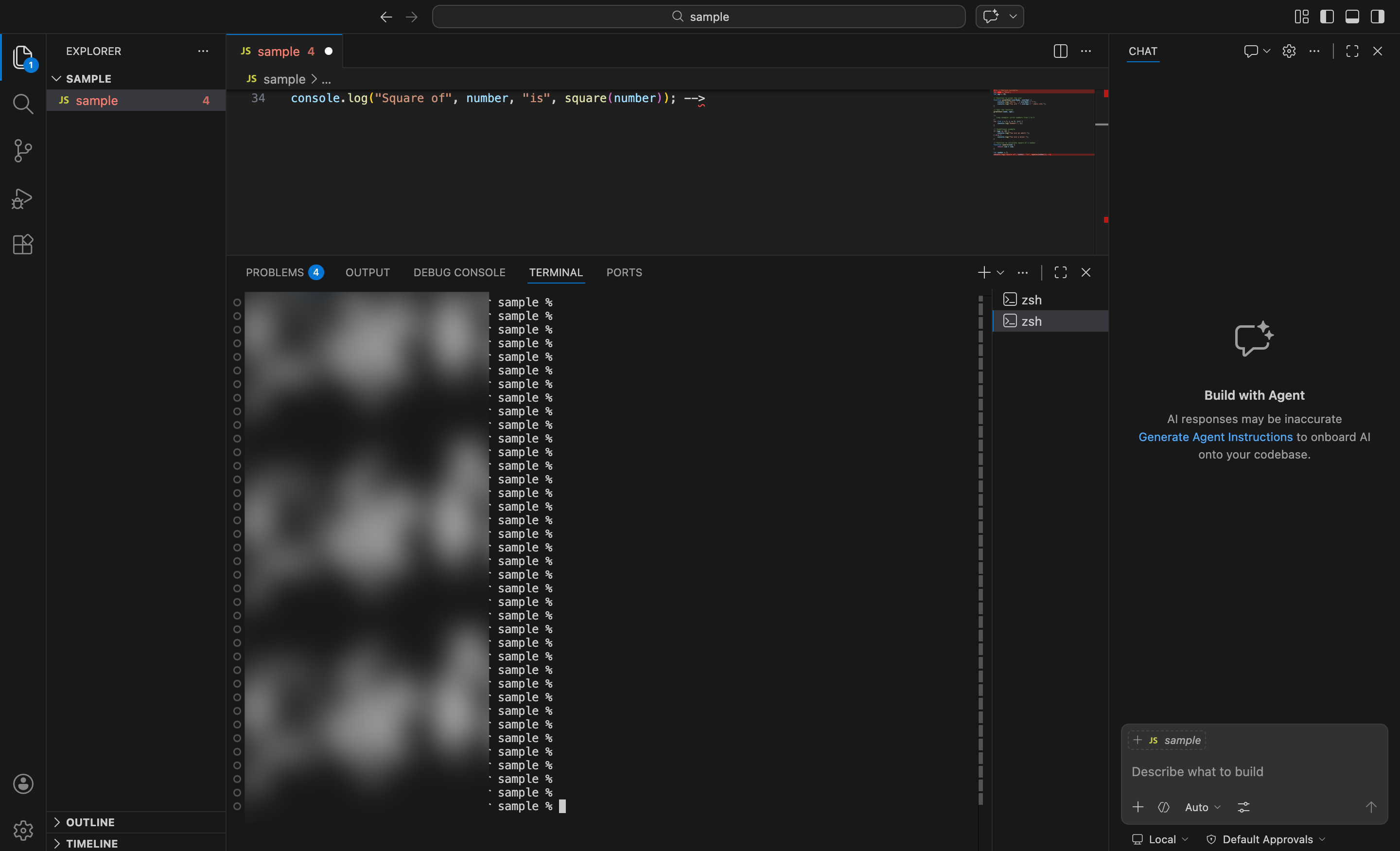The image size is (1400, 851).
Task: Open the Extensions view
Action: [x=23, y=245]
